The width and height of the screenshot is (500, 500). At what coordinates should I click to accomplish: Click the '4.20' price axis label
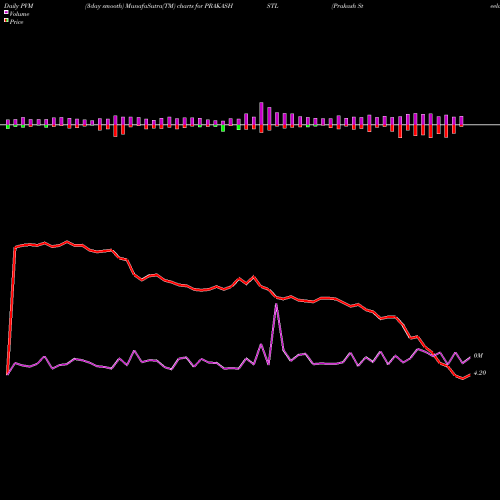(480, 373)
